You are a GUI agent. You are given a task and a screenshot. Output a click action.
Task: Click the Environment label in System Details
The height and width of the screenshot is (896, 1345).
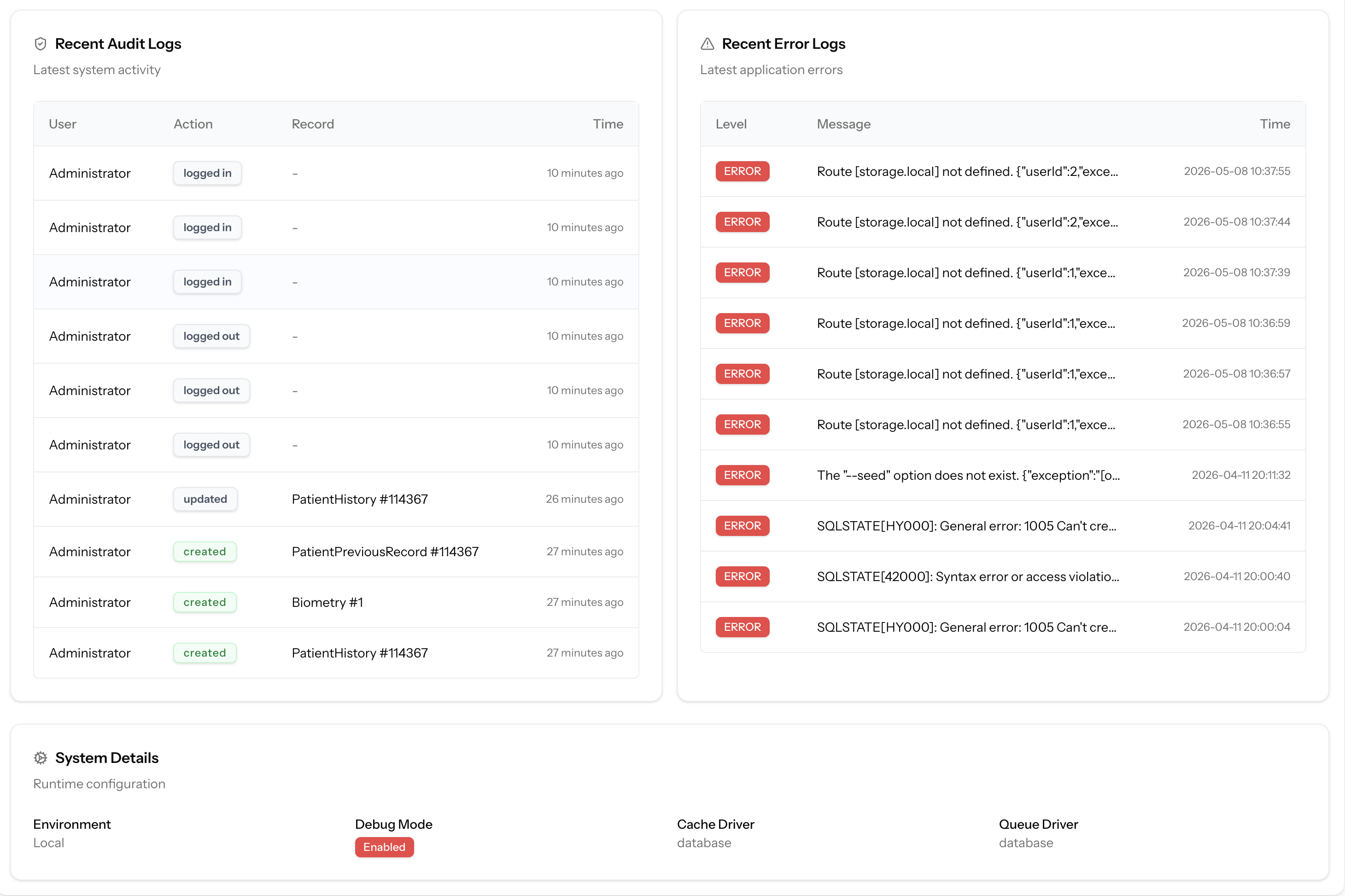coord(72,825)
